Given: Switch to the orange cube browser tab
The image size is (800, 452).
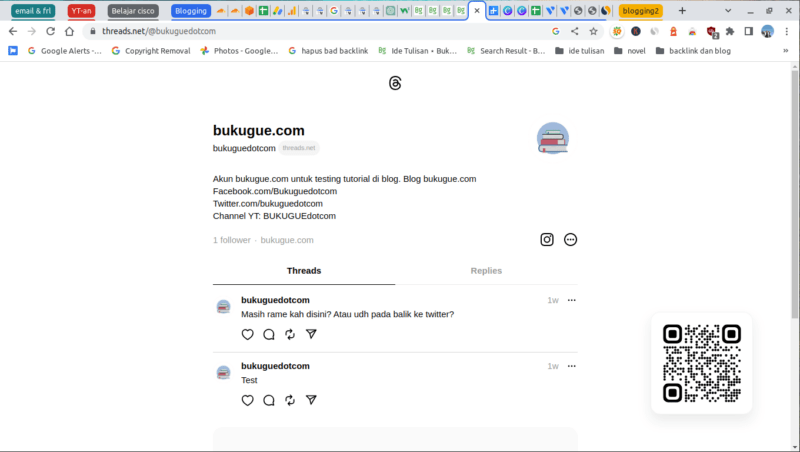Looking at the screenshot, I should point(249,11).
